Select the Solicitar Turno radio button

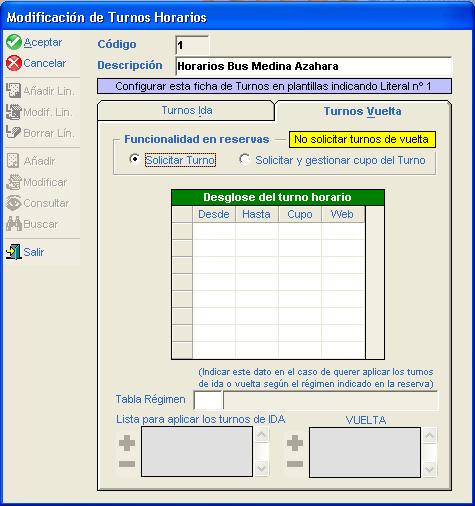tap(134, 159)
